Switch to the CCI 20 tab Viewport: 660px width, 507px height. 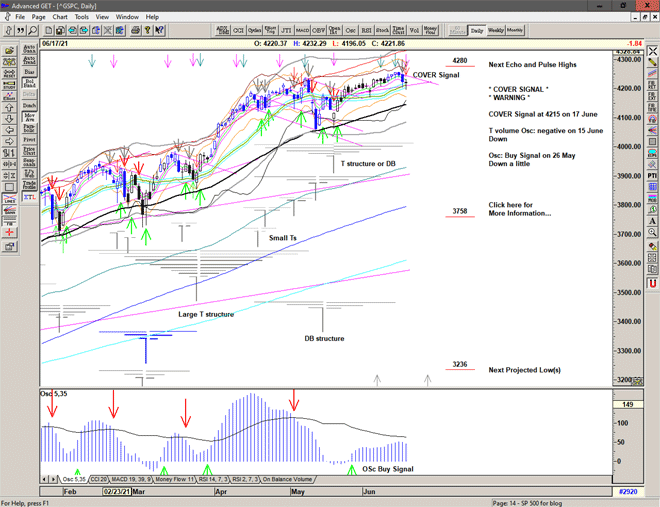click(x=99, y=480)
